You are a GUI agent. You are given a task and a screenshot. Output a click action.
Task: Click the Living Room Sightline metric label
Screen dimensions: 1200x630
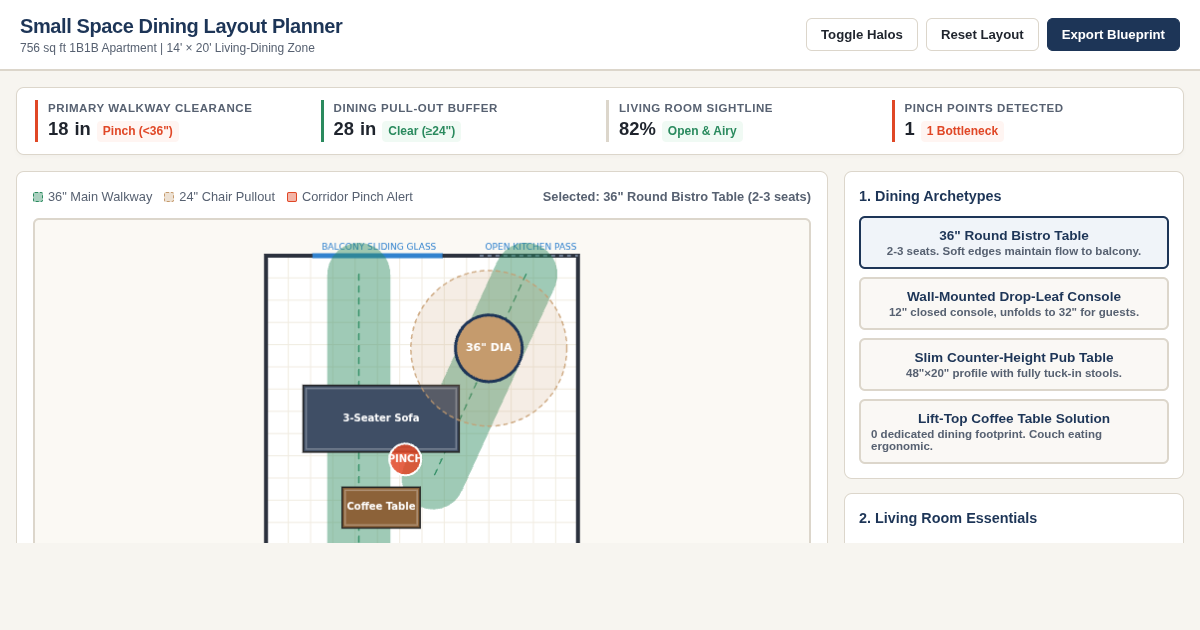[696, 108]
